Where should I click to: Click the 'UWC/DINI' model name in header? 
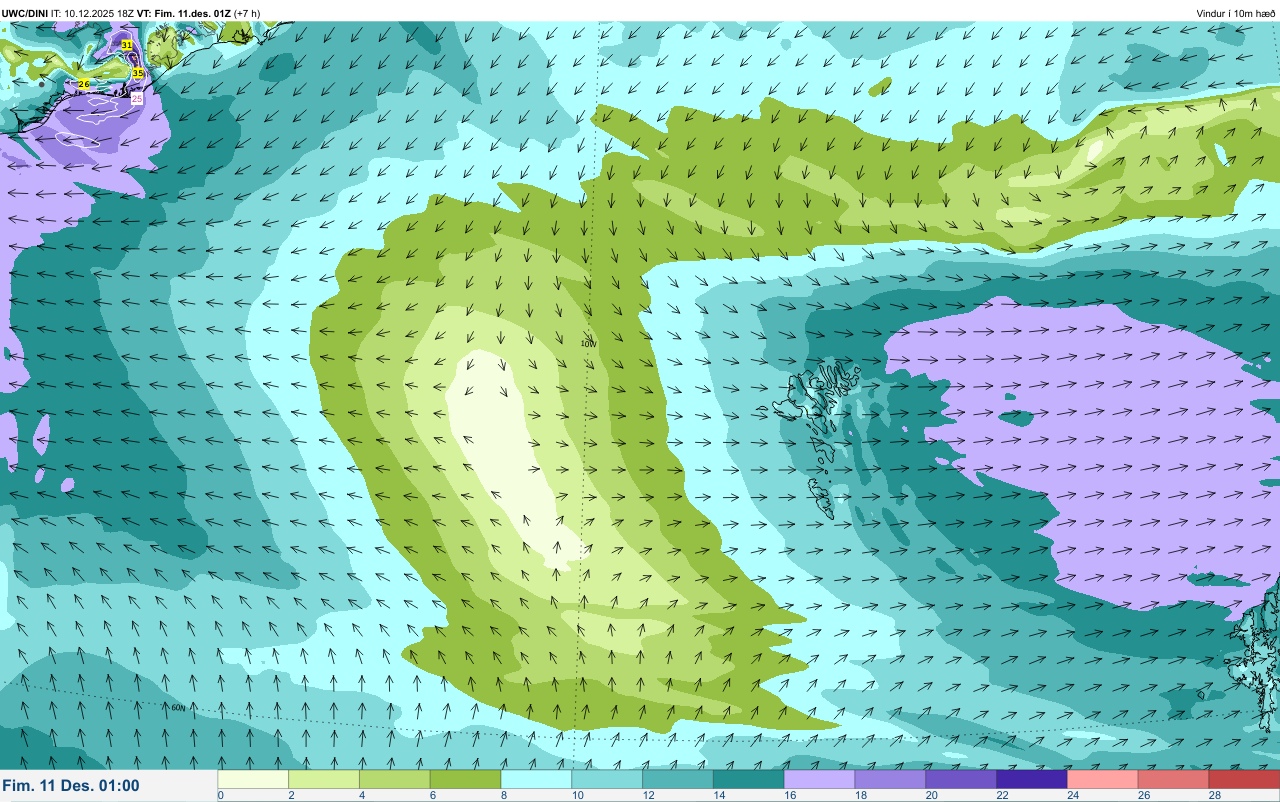click(x=25, y=13)
